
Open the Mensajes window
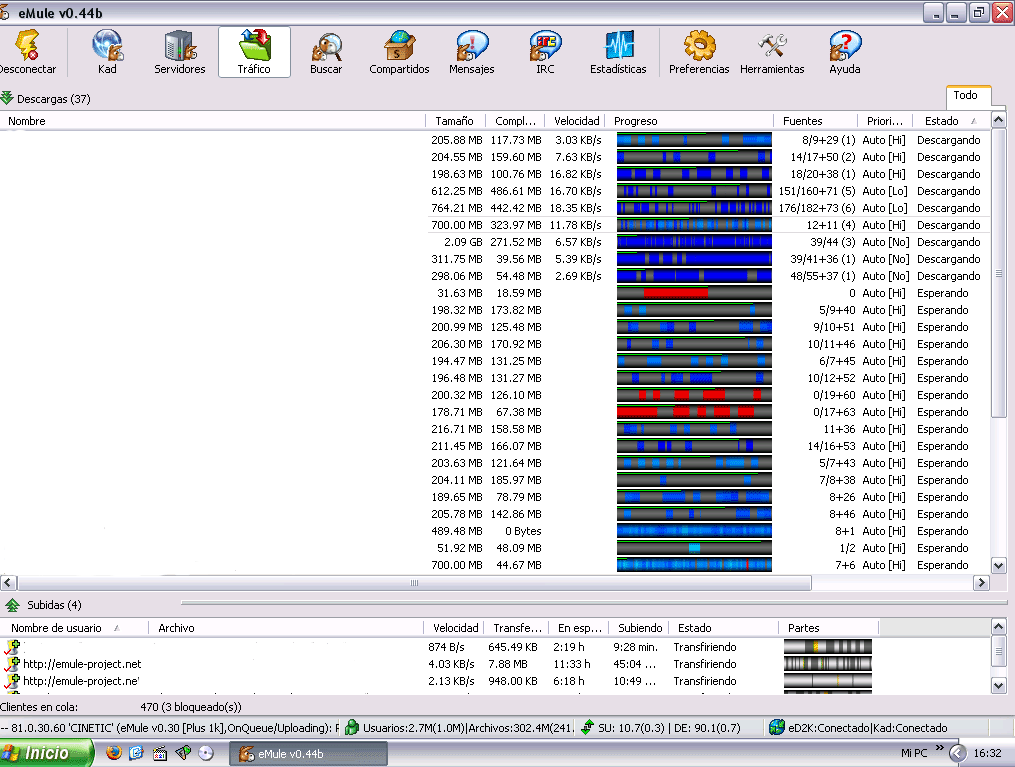pyautogui.click(x=471, y=52)
